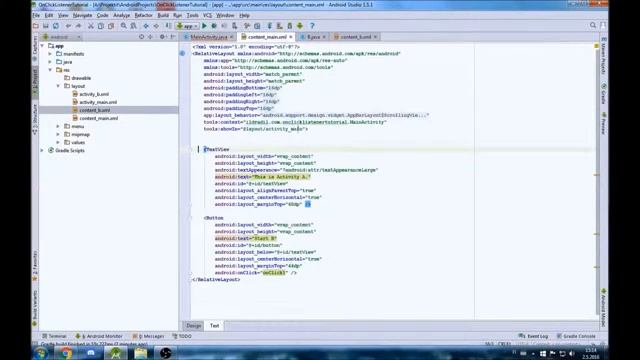
Task: Click the Scroll from Source target icon
Action: coord(142,37)
